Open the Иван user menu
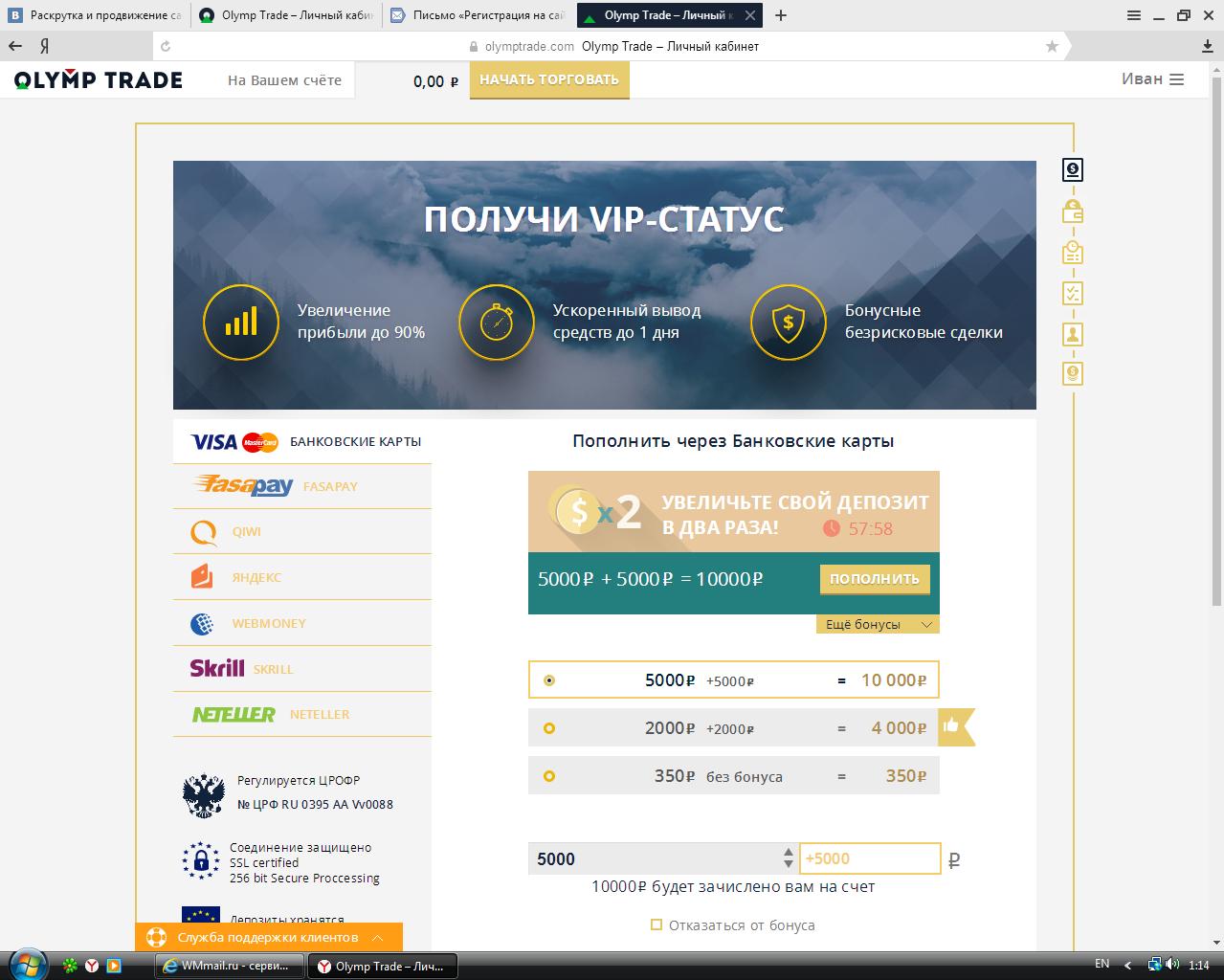1224x980 pixels. click(1152, 79)
